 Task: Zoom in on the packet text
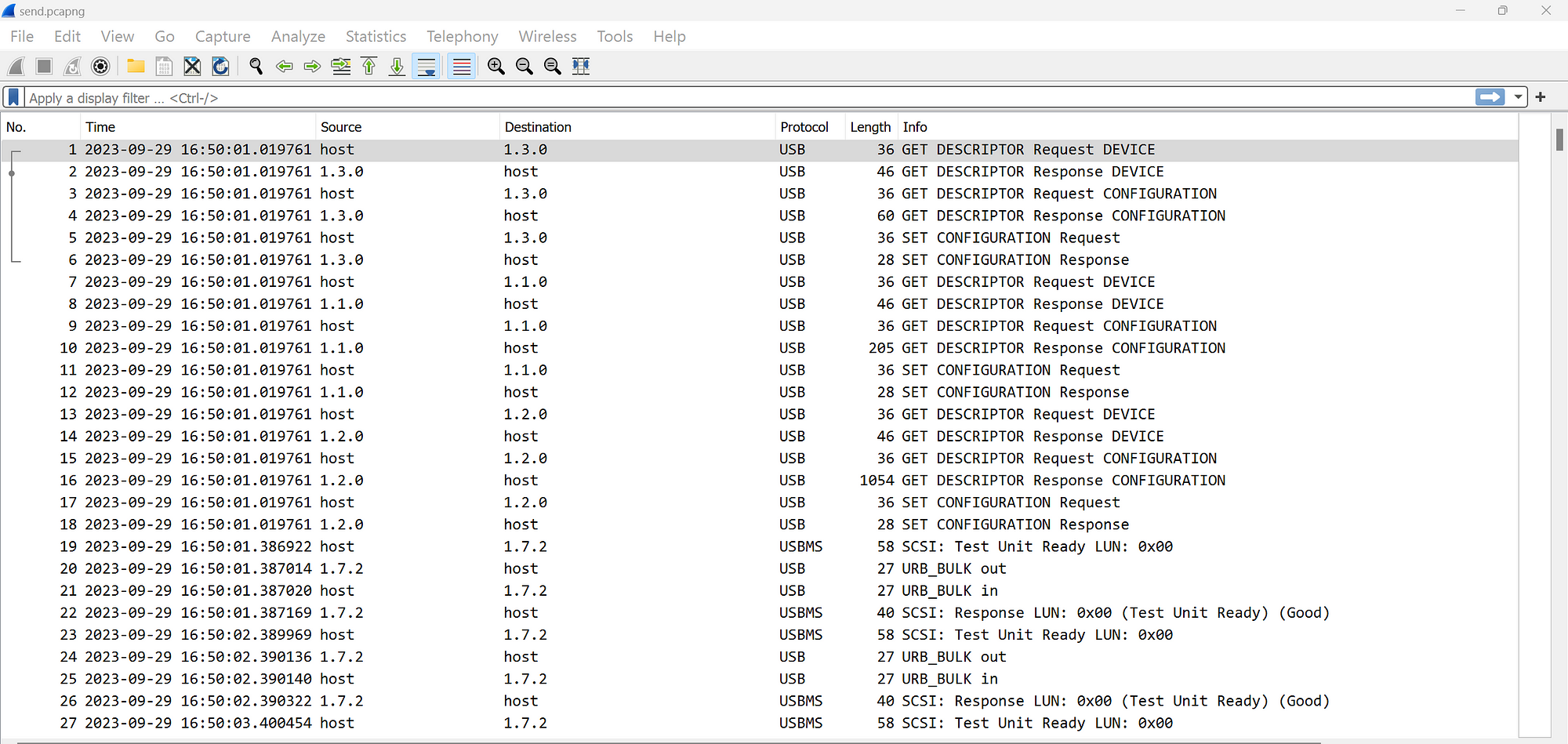click(495, 67)
